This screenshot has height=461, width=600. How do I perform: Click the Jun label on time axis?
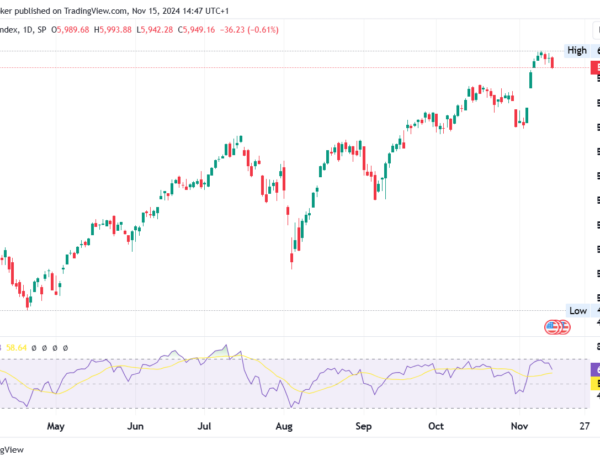coord(137,425)
